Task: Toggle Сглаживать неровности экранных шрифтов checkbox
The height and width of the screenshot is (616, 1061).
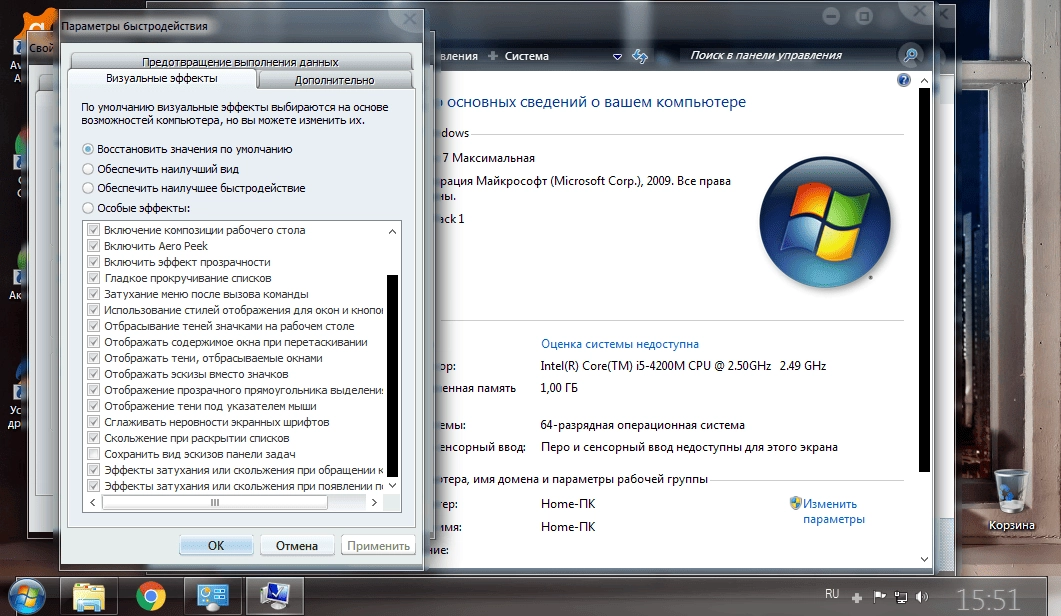Action: pyautogui.click(x=93, y=422)
